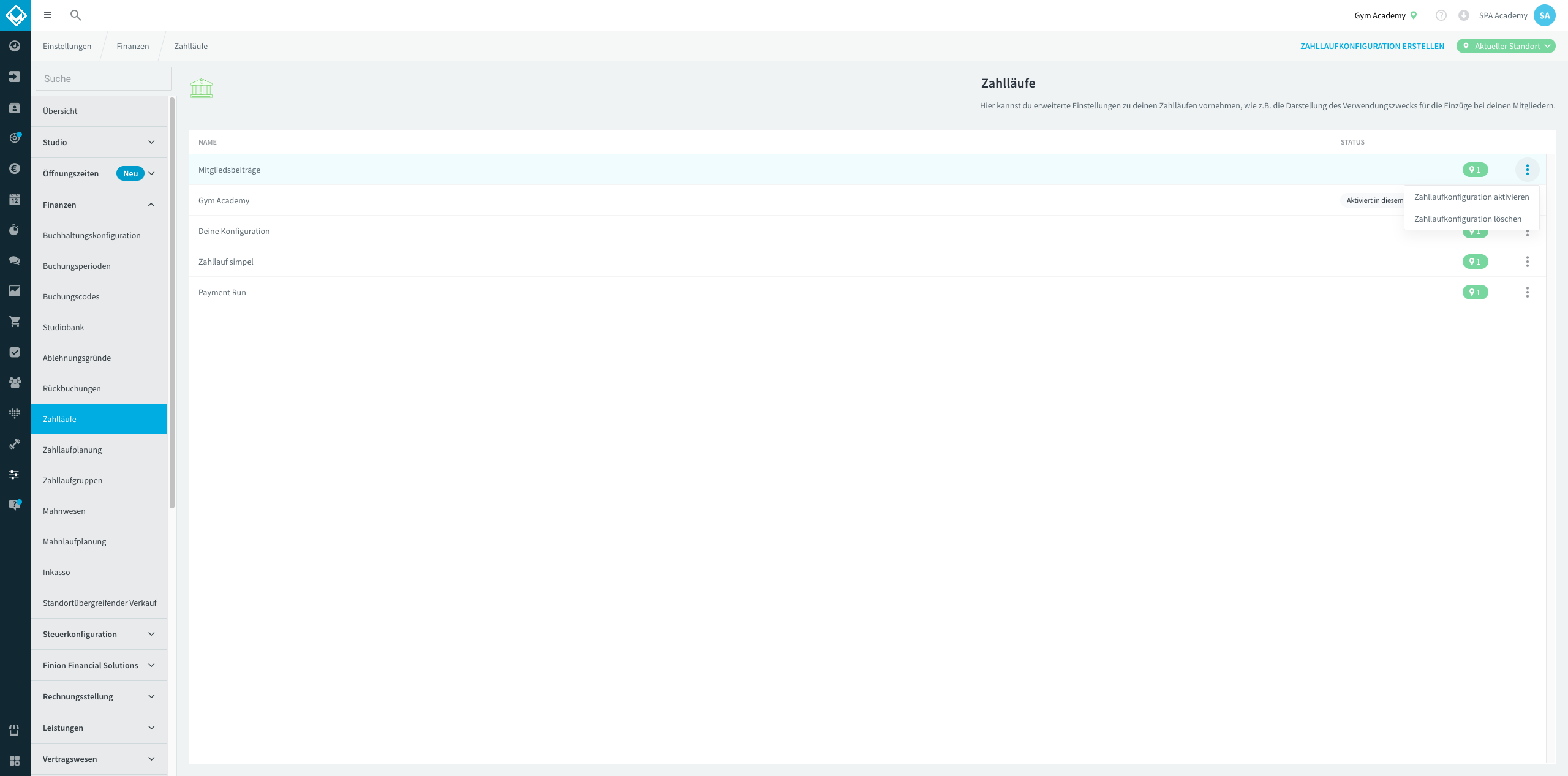Click the Gym Academy row name
This screenshot has width=1568, height=776.
(x=224, y=200)
